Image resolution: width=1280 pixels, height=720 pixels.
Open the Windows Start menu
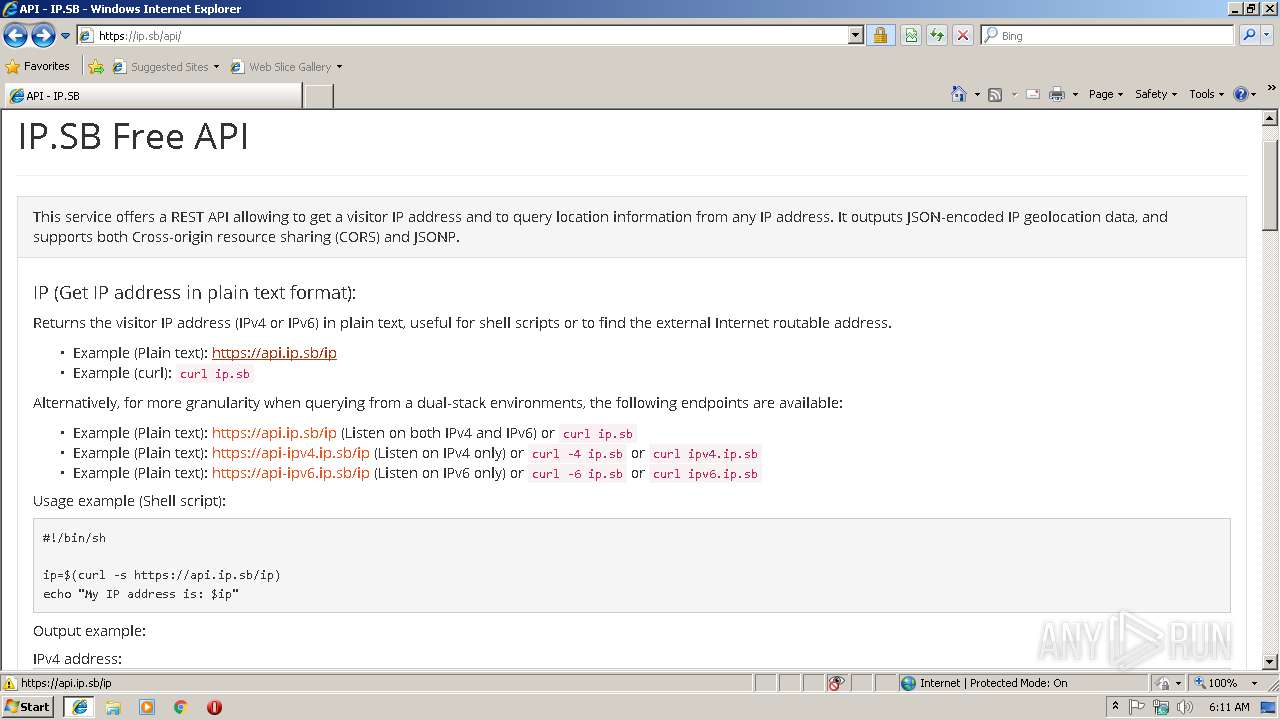click(x=28, y=707)
